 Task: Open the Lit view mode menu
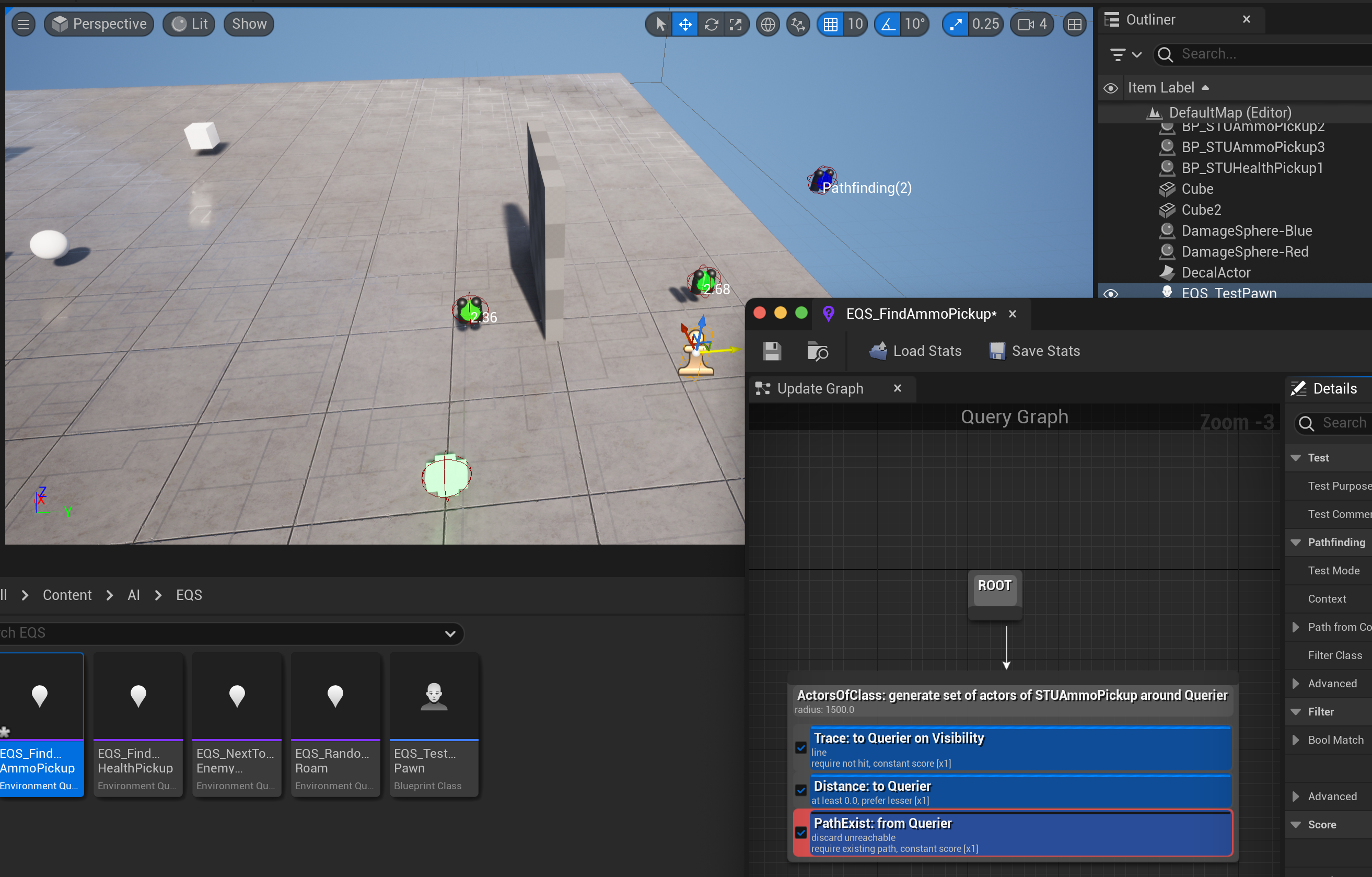pyautogui.click(x=189, y=24)
